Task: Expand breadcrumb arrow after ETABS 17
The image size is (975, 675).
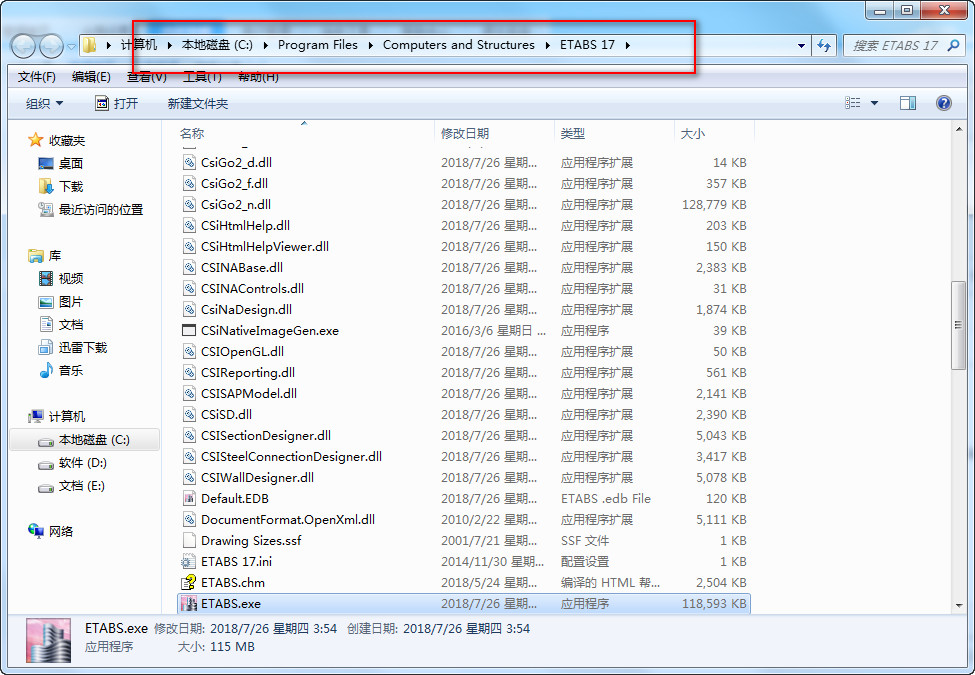Action: coord(627,45)
